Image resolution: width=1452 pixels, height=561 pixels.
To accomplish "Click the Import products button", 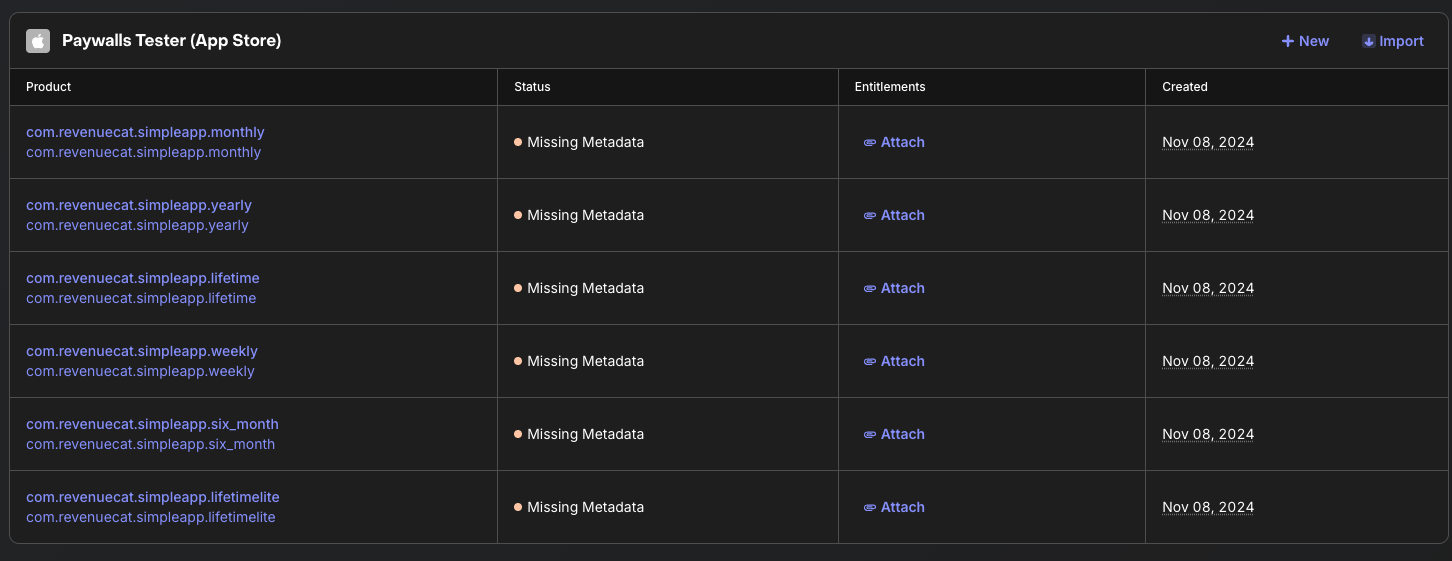I will tap(1392, 41).
